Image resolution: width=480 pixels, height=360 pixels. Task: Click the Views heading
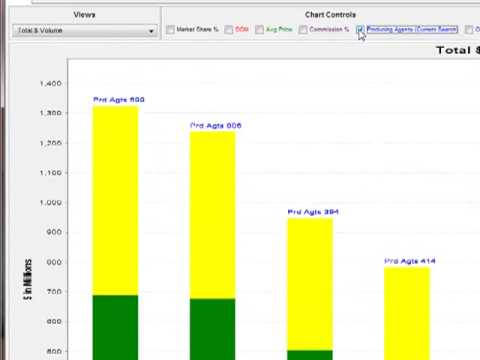point(84,15)
